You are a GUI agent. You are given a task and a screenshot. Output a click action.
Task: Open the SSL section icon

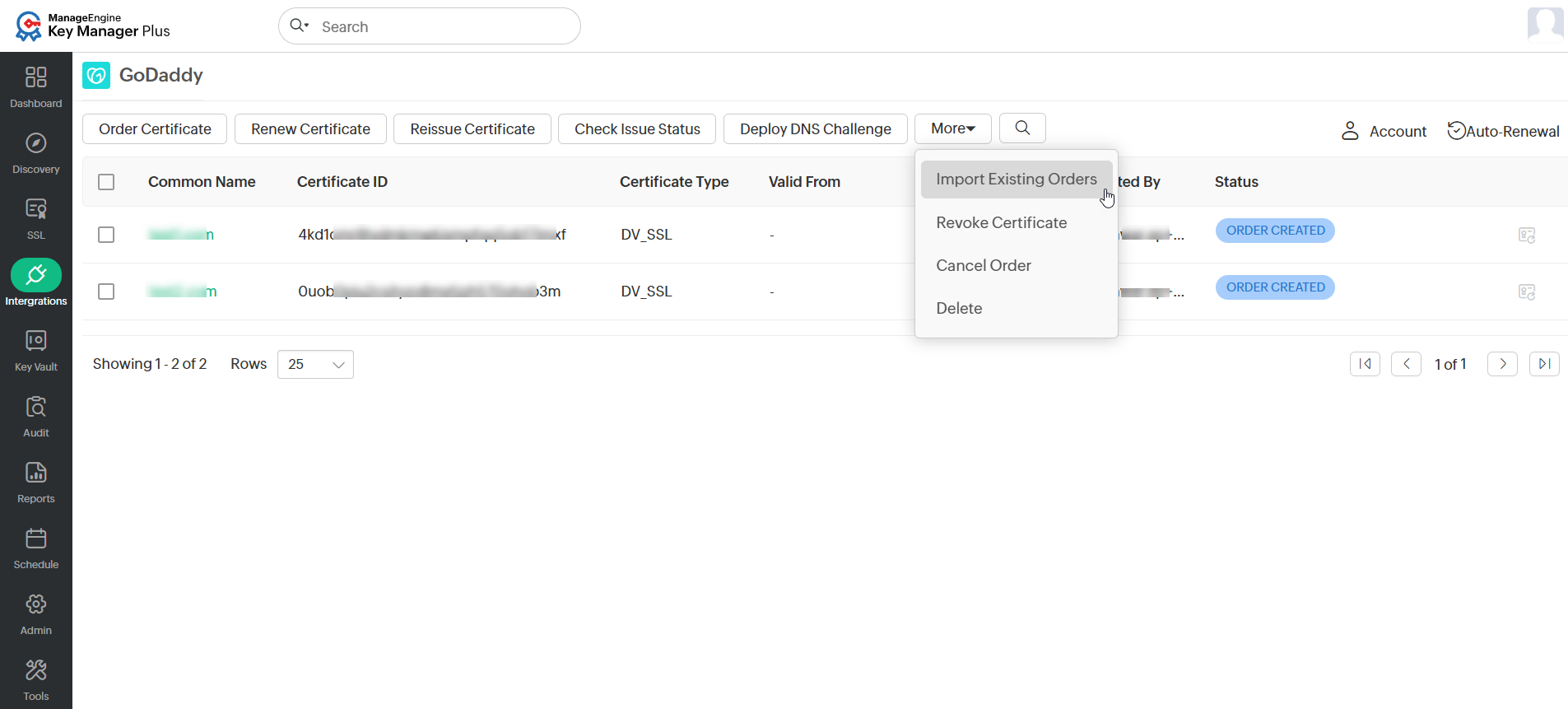coord(36,209)
